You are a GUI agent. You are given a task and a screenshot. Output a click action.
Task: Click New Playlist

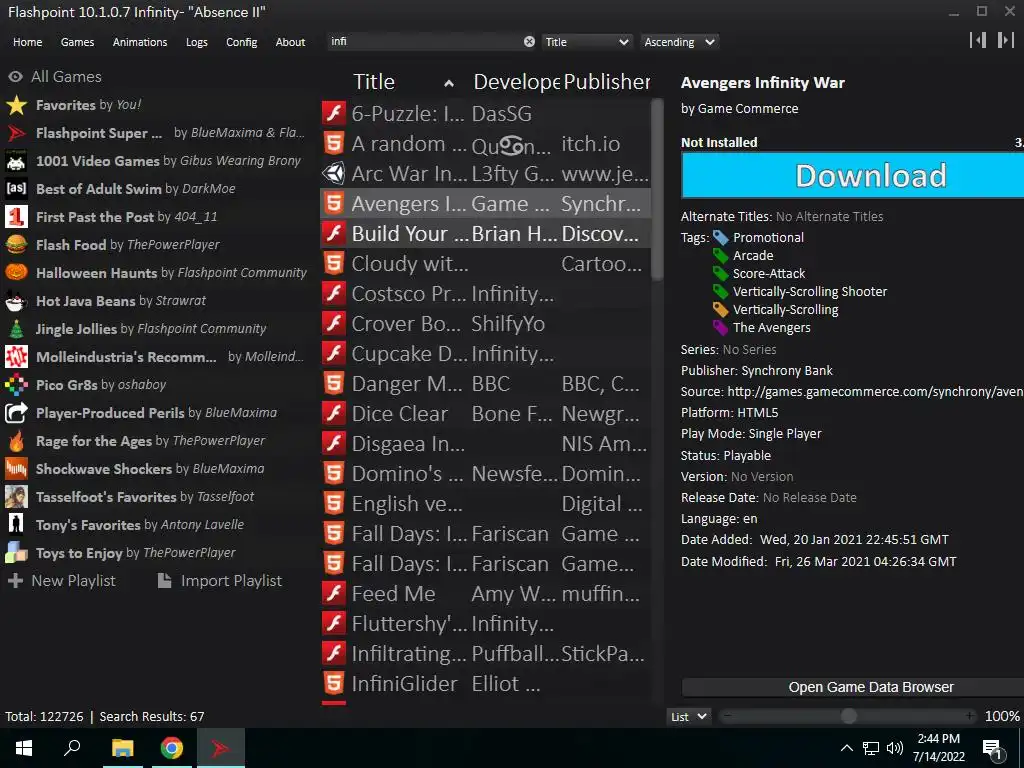[61, 581]
